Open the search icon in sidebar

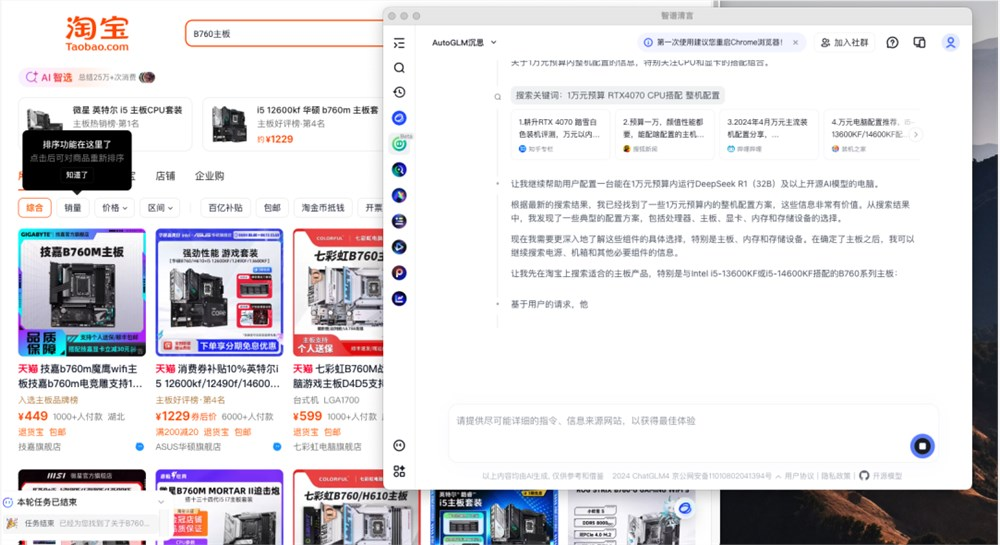(399, 68)
